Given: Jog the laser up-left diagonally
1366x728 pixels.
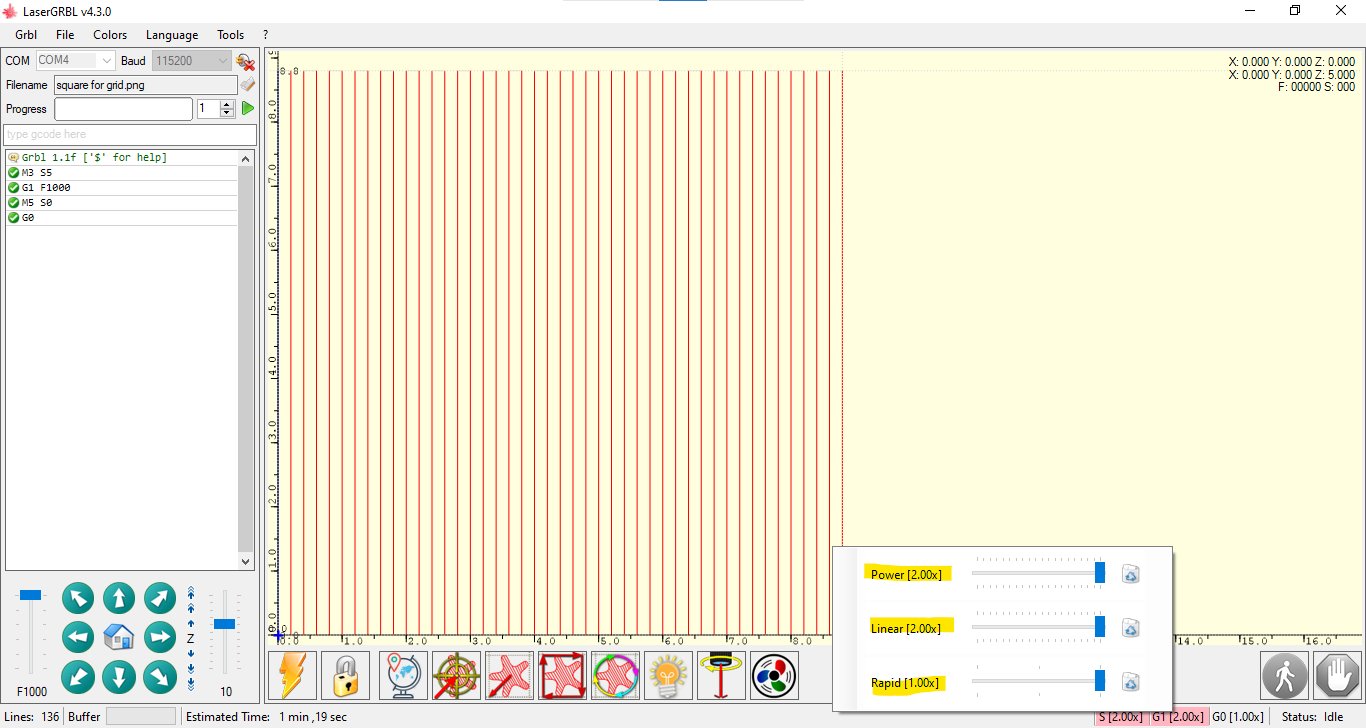Looking at the screenshot, I should click(x=78, y=598).
